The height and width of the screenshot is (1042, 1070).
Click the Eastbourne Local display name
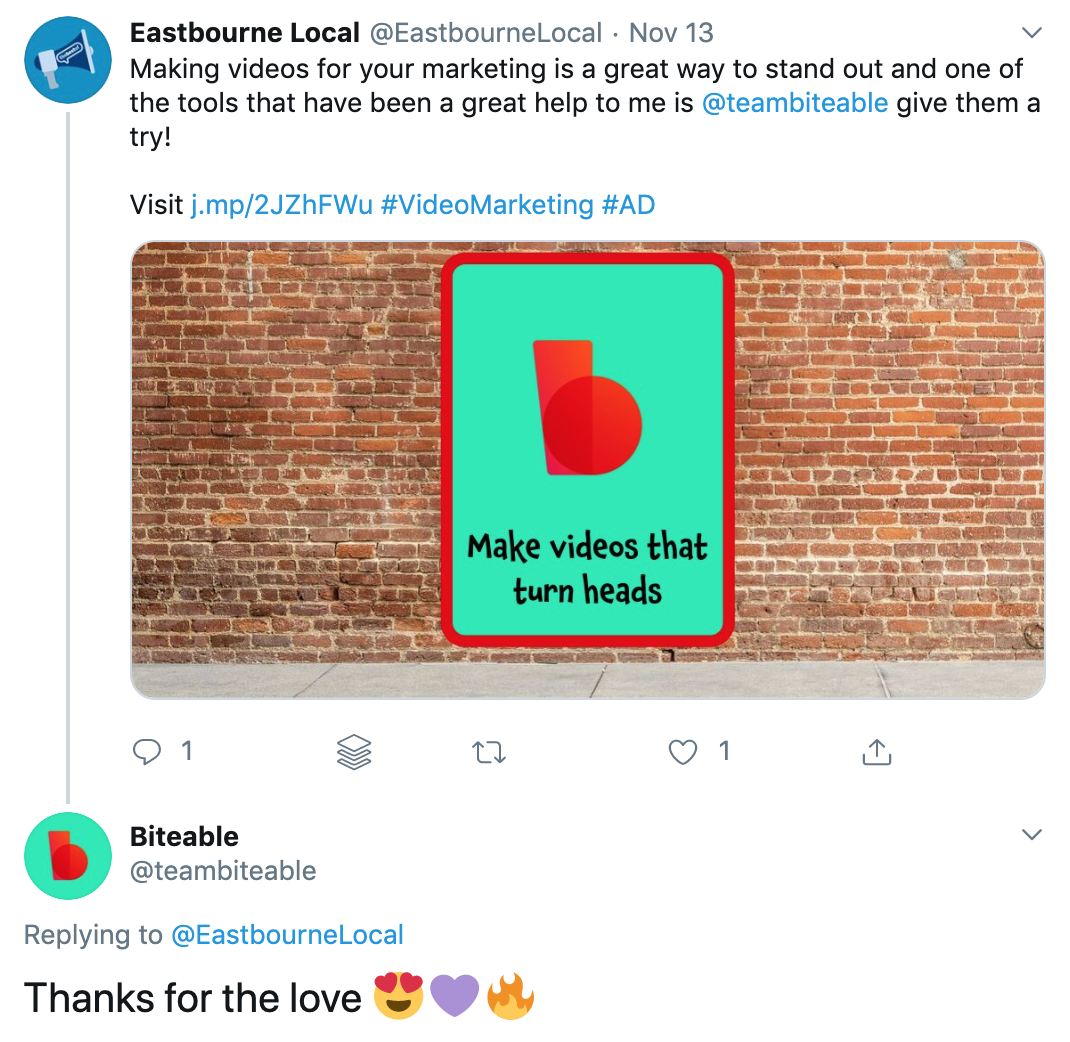[245, 33]
